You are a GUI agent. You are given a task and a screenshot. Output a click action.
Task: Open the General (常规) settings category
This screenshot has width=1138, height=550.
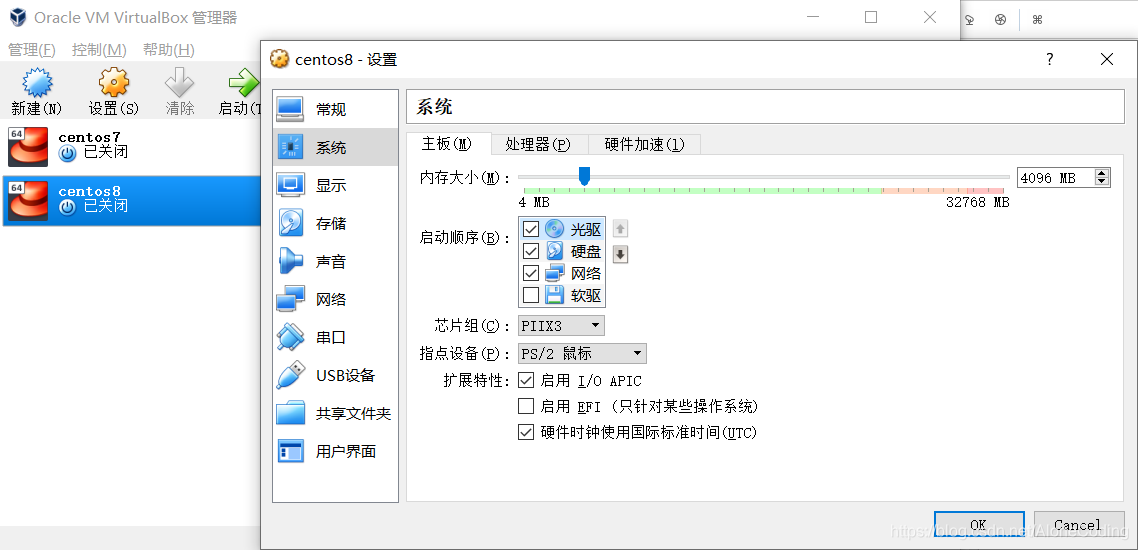[335, 110]
